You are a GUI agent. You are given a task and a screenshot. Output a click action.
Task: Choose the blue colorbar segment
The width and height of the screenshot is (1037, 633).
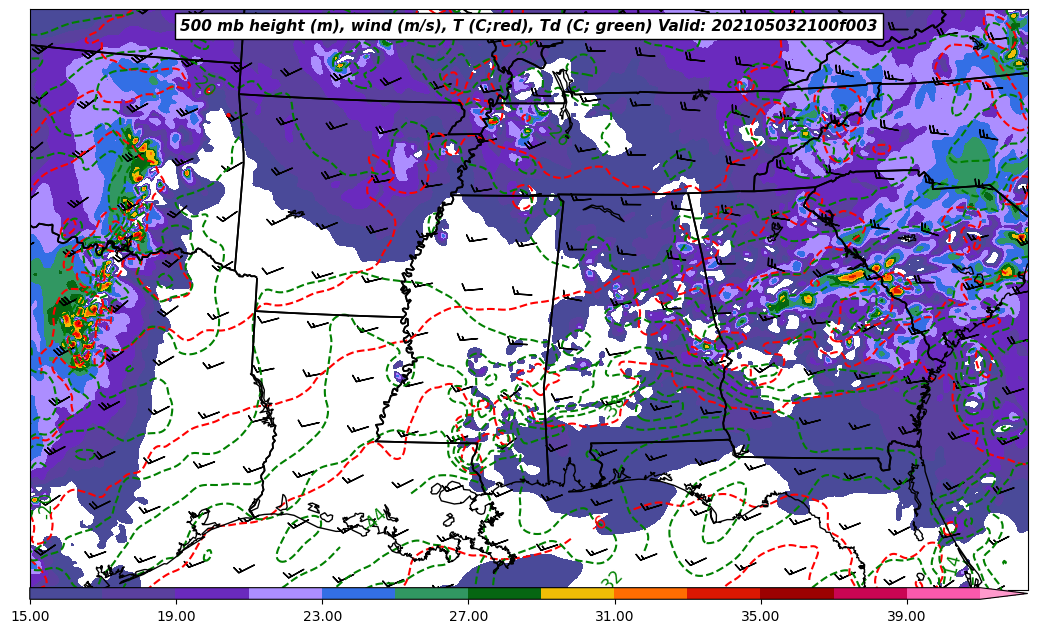click(x=358, y=593)
